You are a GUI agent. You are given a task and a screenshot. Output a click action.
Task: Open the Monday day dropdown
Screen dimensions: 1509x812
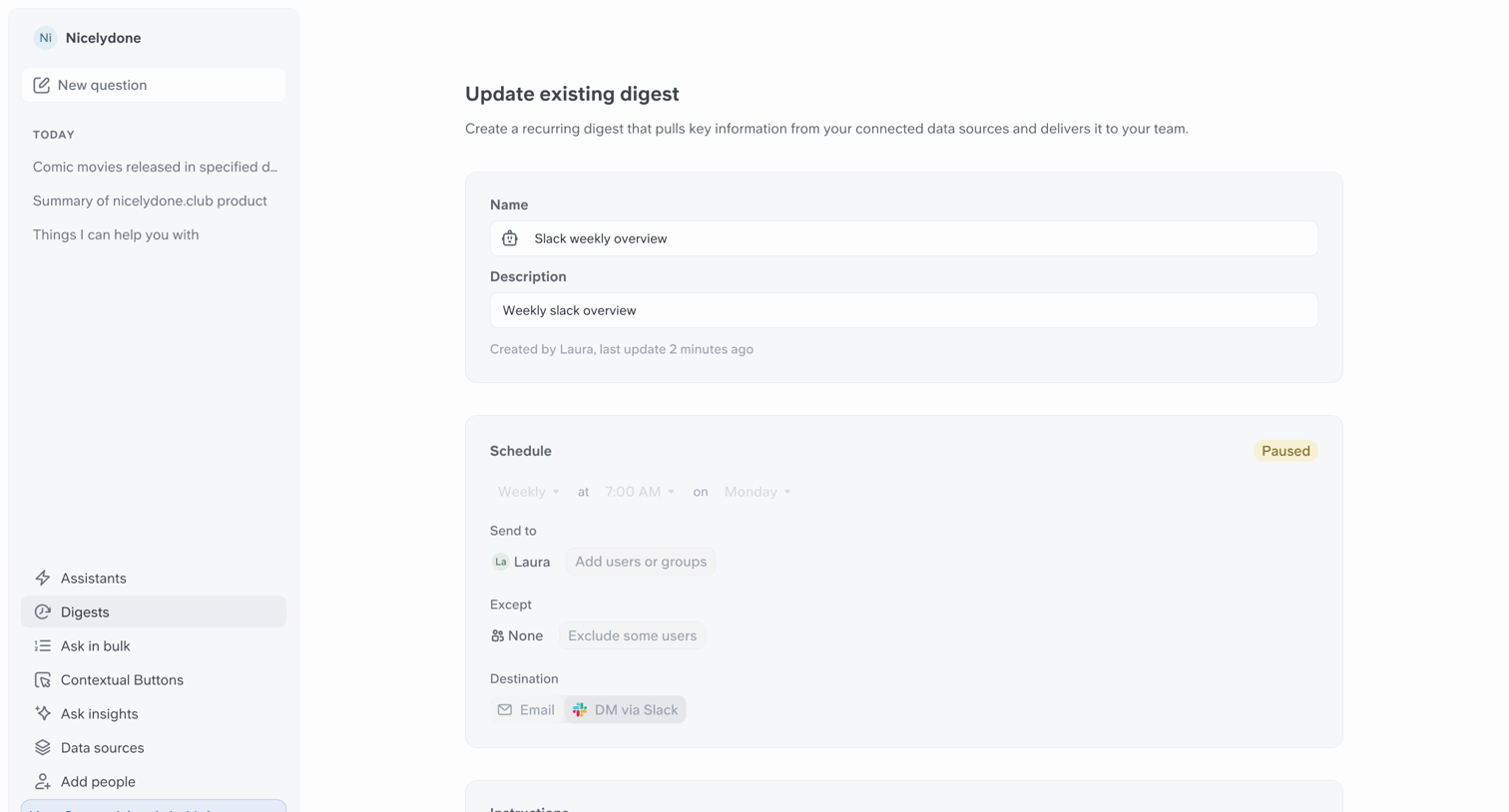pos(757,492)
